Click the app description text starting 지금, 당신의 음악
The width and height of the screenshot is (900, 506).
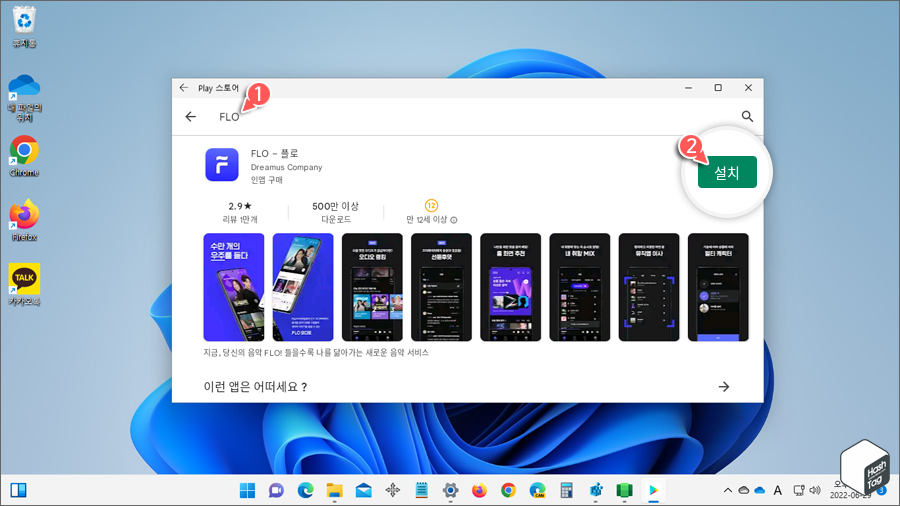316,353
